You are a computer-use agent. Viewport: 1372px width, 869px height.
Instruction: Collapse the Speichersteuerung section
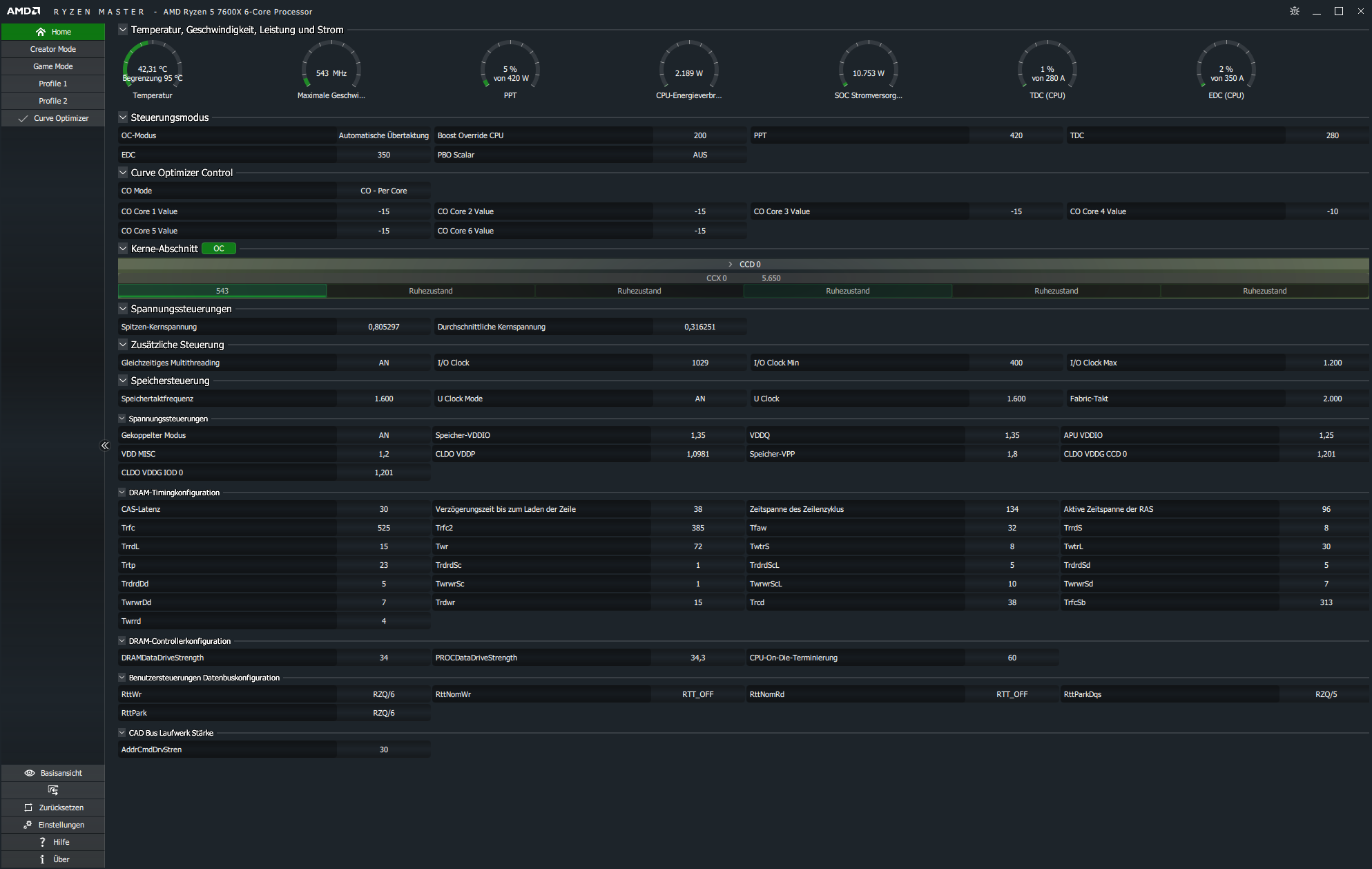pos(123,381)
